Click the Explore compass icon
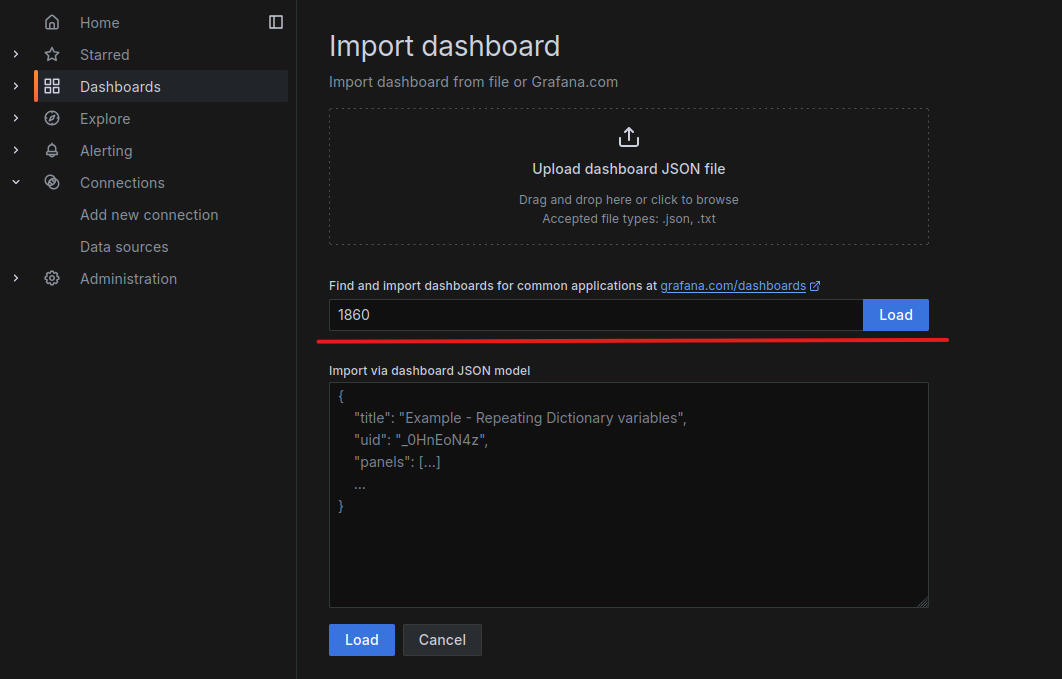The height and width of the screenshot is (679, 1062). (x=52, y=119)
